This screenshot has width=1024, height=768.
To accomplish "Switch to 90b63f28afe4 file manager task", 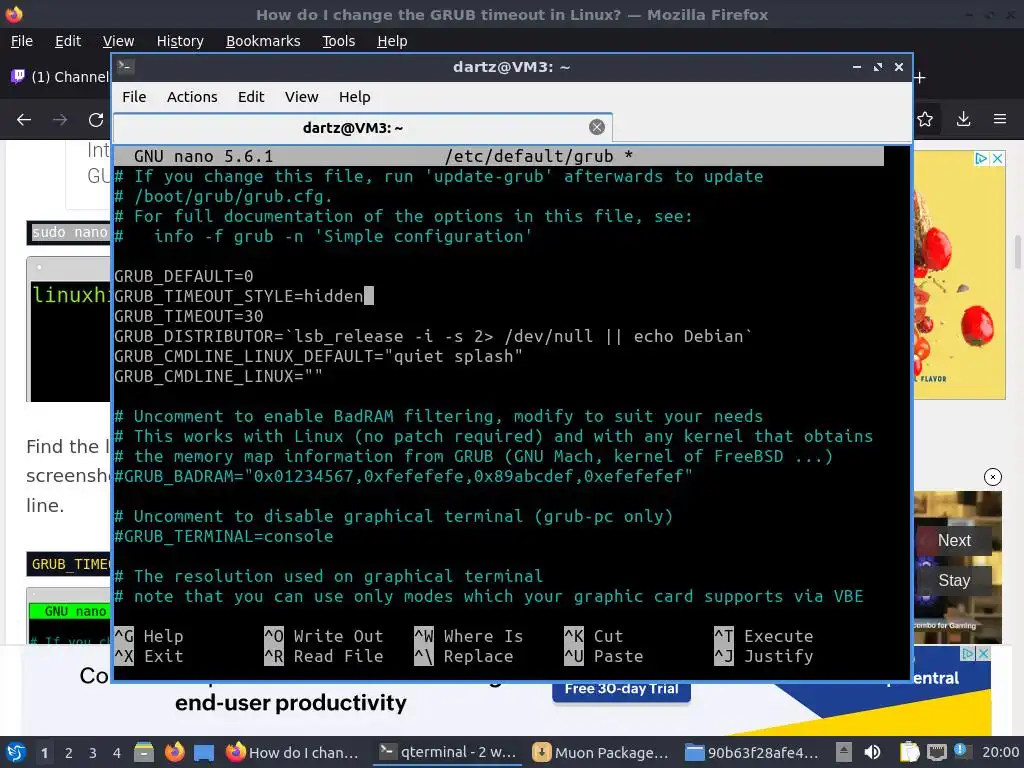I will click(x=751, y=752).
